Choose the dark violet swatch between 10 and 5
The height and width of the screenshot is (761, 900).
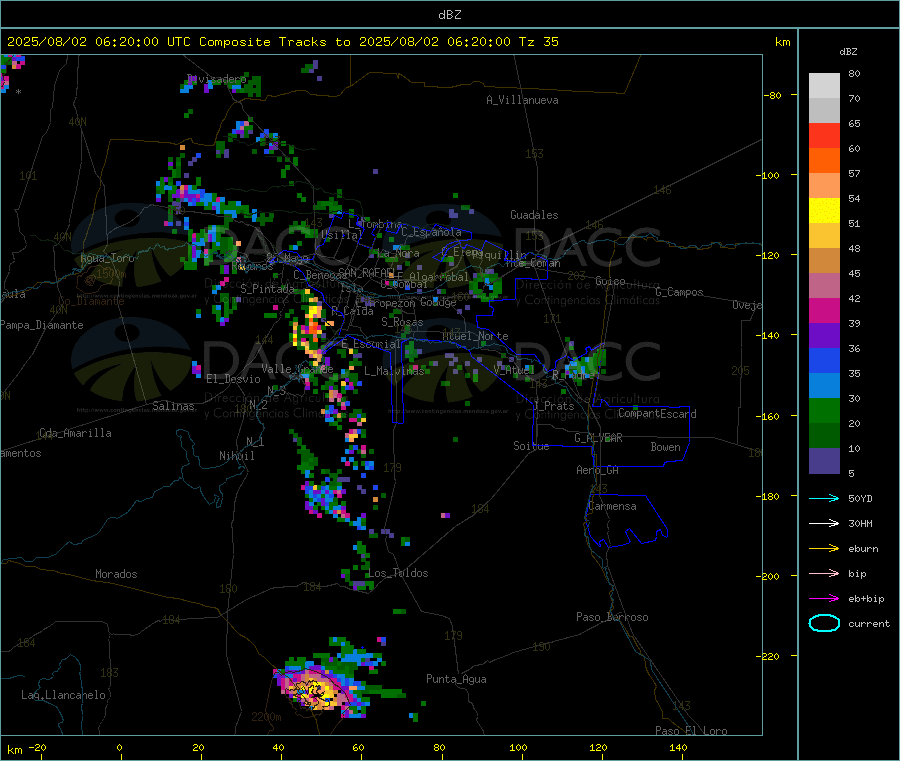pyautogui.click(x=824, y=461)
